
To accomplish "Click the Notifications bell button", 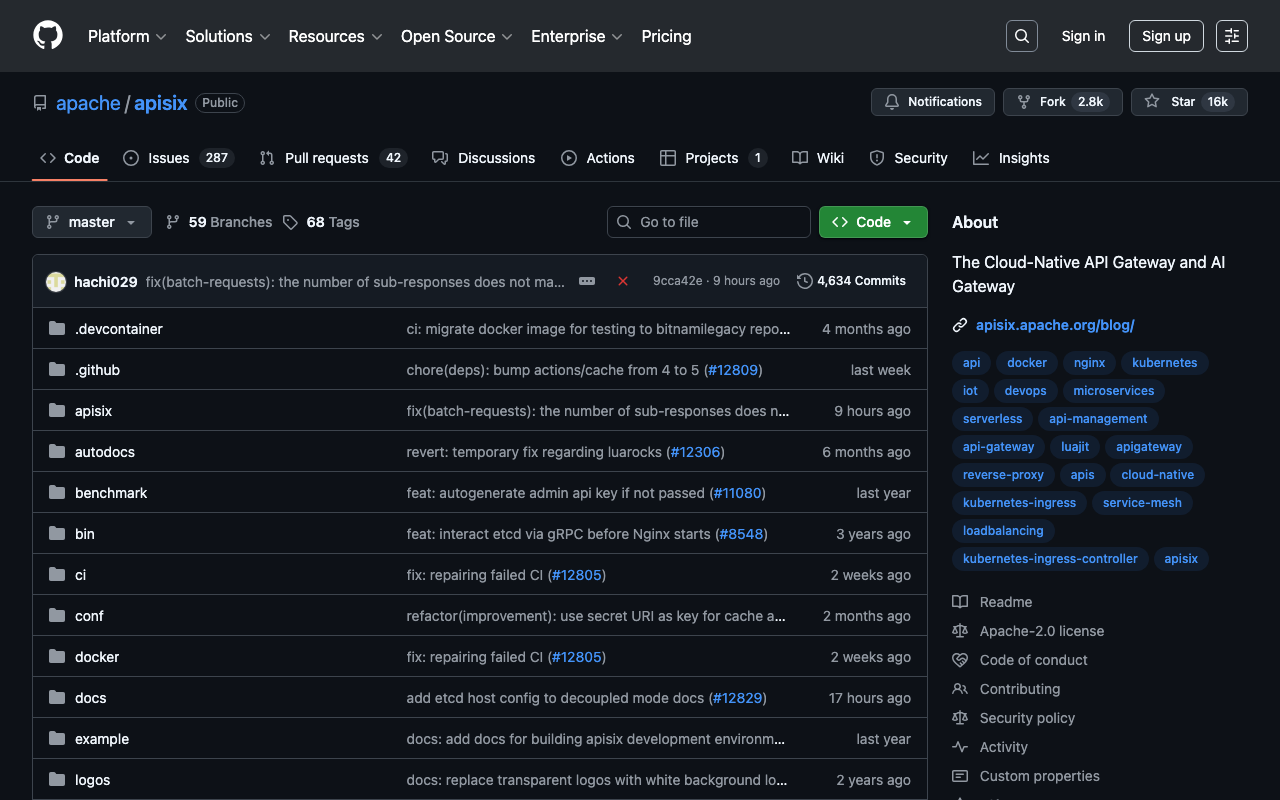I will point(933,102).
